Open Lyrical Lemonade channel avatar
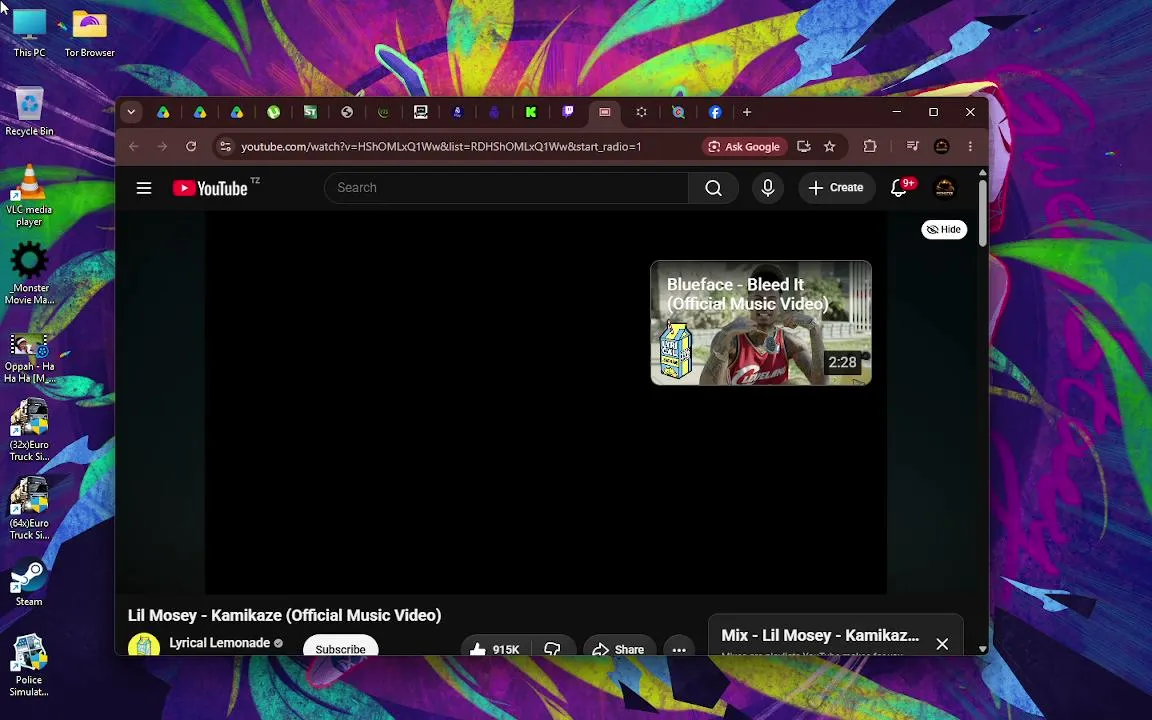Screen dimensions: 1152x720 tap(144, 644)
